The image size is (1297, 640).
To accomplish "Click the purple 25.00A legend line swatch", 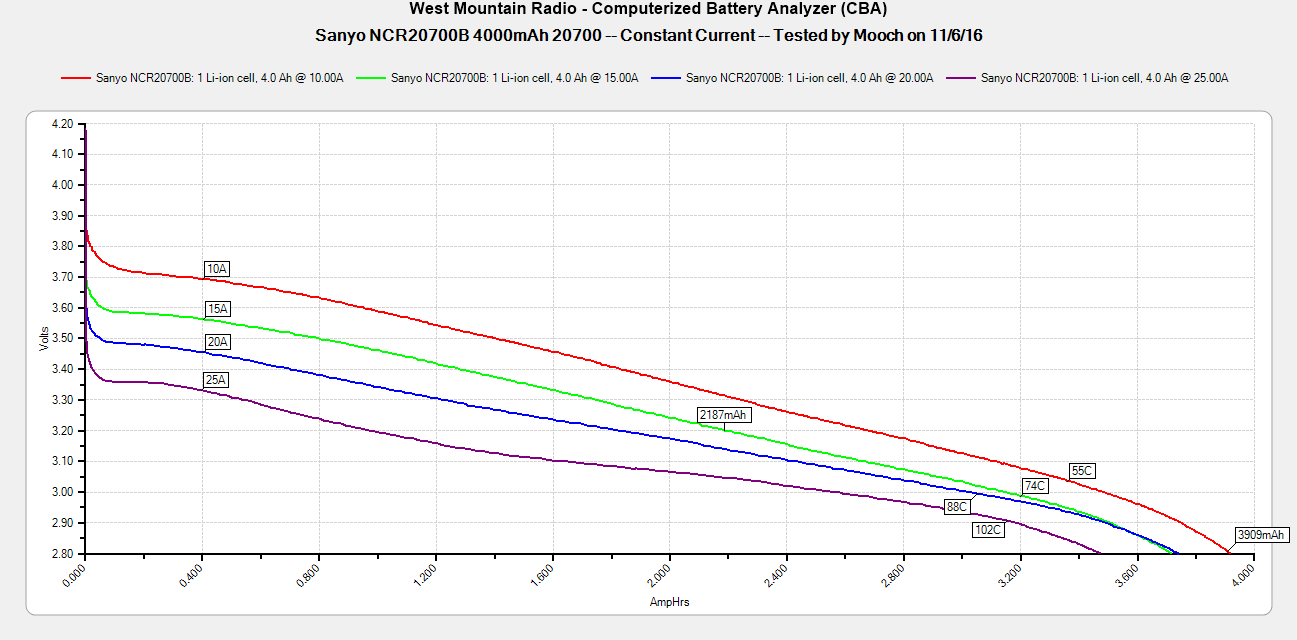I will pyautogui.click(x=961, y=78).
